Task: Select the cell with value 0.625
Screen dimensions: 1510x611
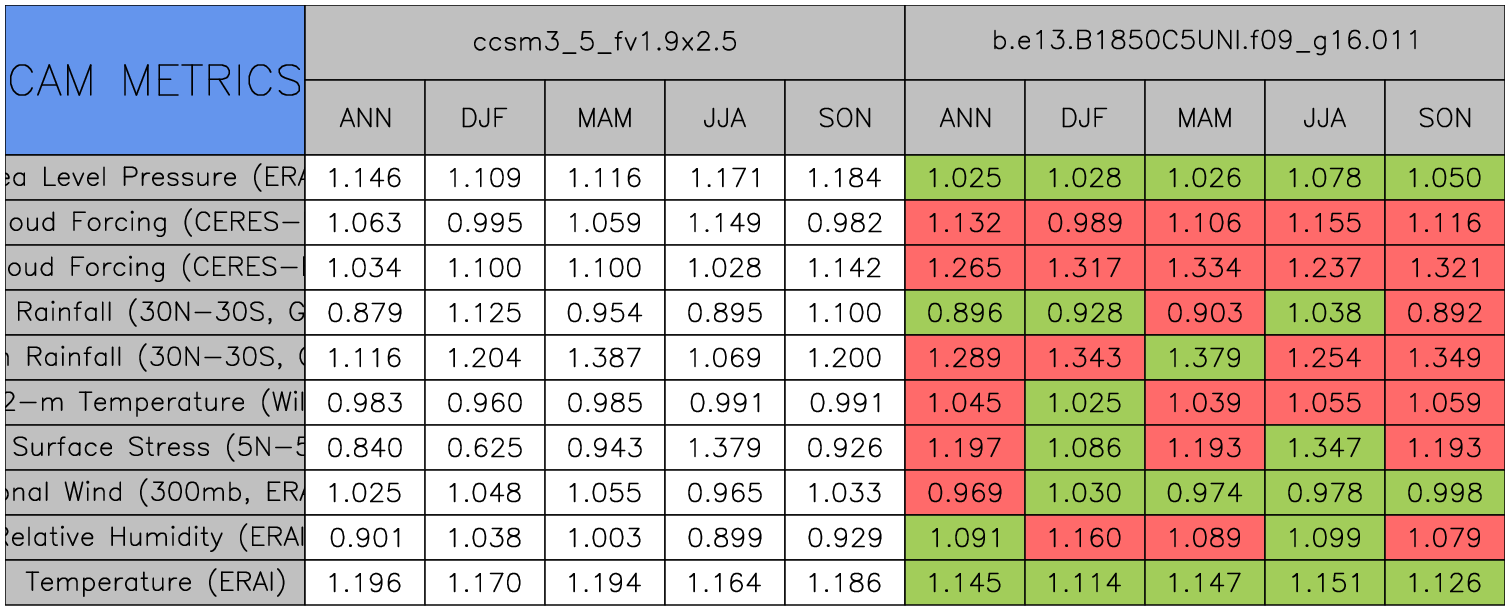Action: 485,447
